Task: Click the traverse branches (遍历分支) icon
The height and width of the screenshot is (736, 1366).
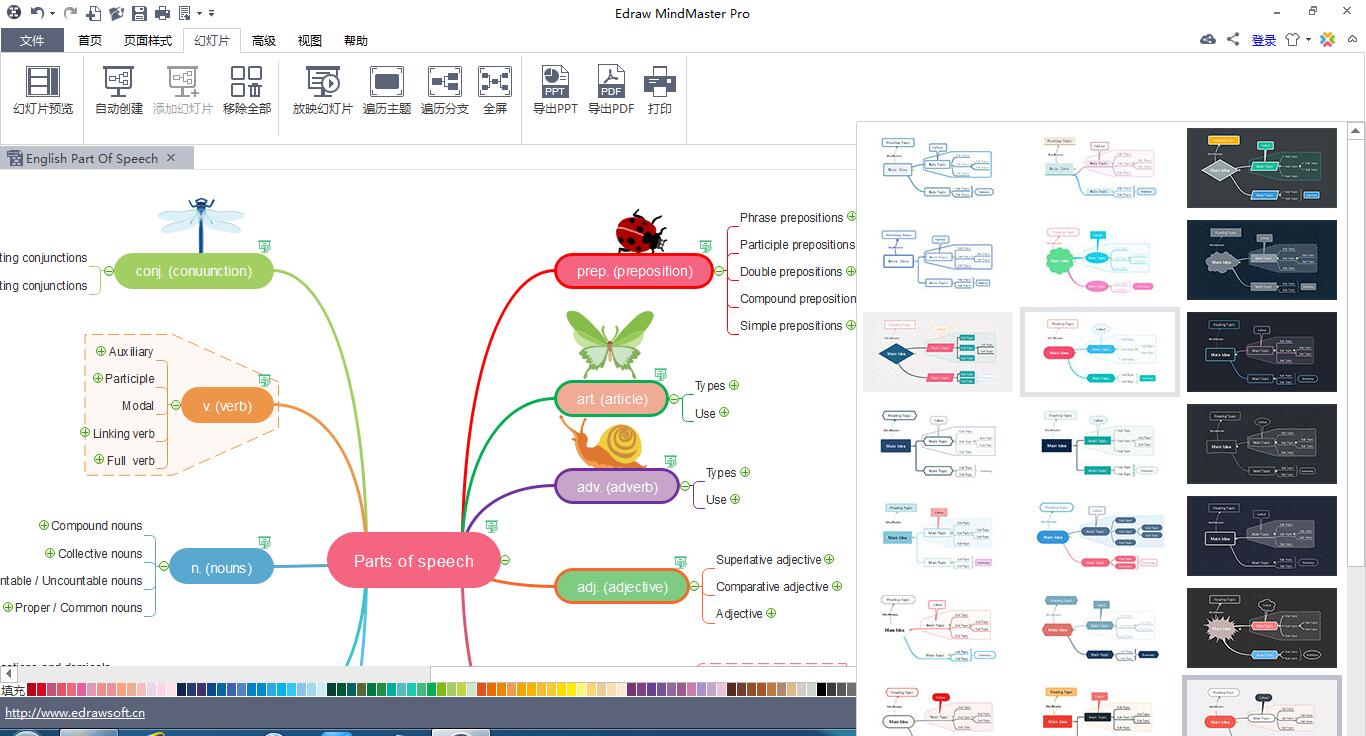Action: click(x=444, y=91)
